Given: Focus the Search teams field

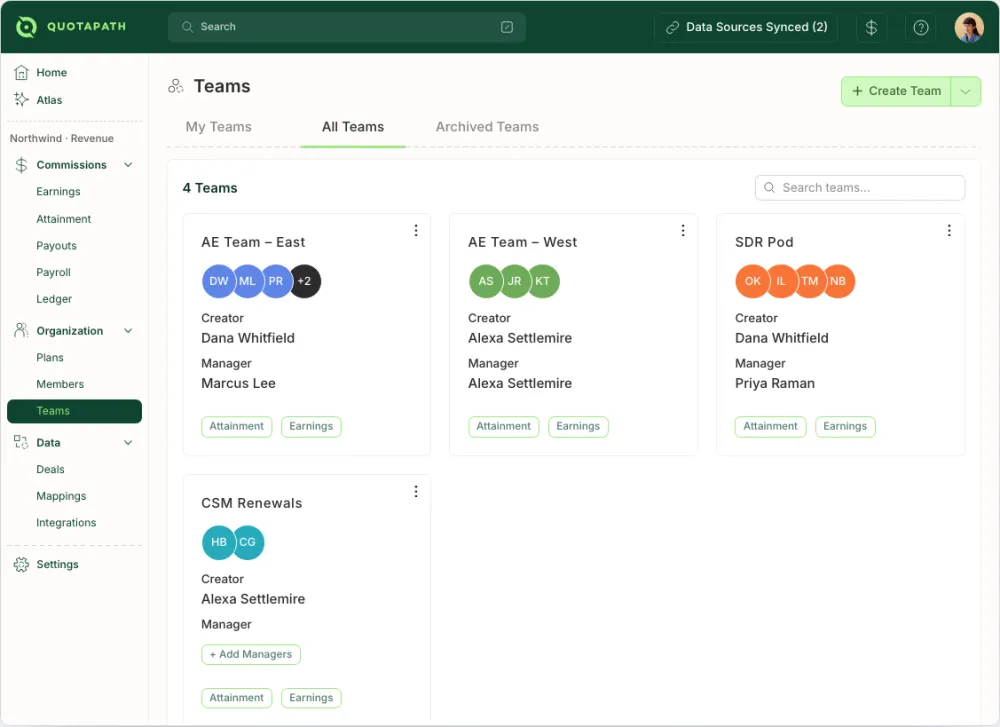Looking at the screenshot, I should [860, 188].
